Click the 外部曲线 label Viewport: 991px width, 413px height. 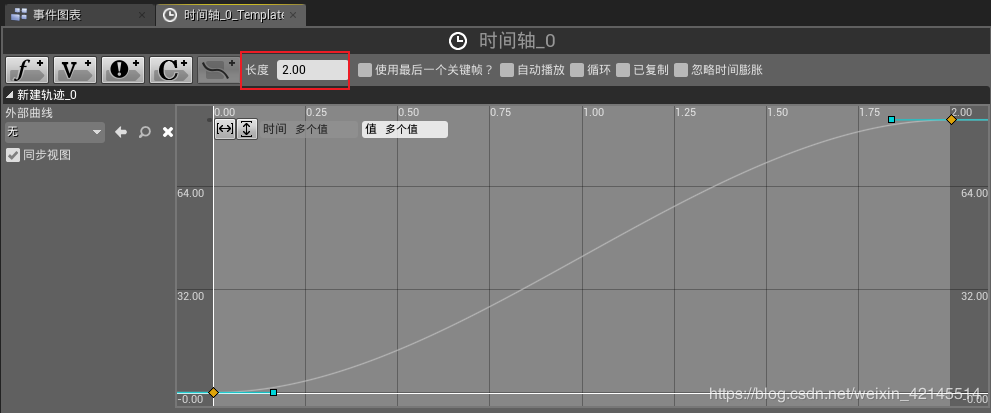click(x=28, y=113)
